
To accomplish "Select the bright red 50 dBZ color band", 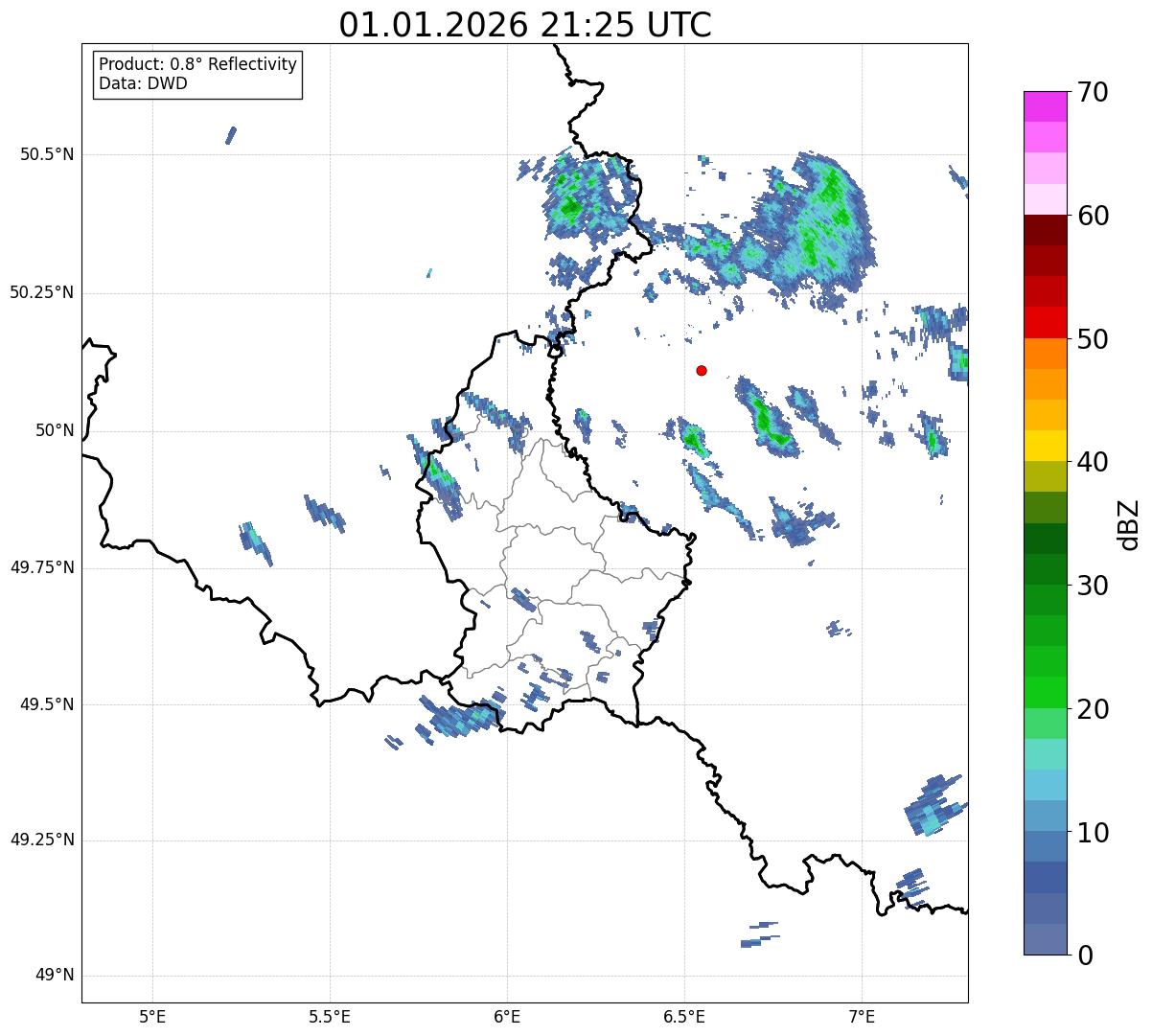I will click(1045, 322).
